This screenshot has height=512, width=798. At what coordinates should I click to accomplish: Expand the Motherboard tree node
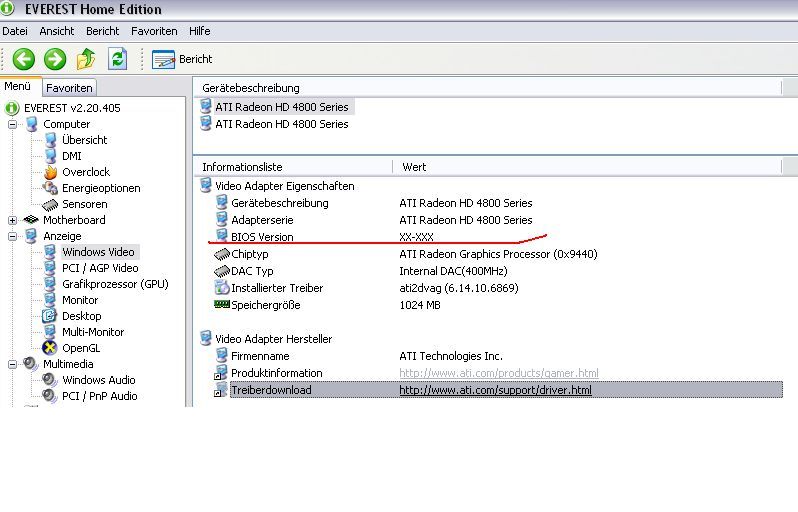[12, 220]
